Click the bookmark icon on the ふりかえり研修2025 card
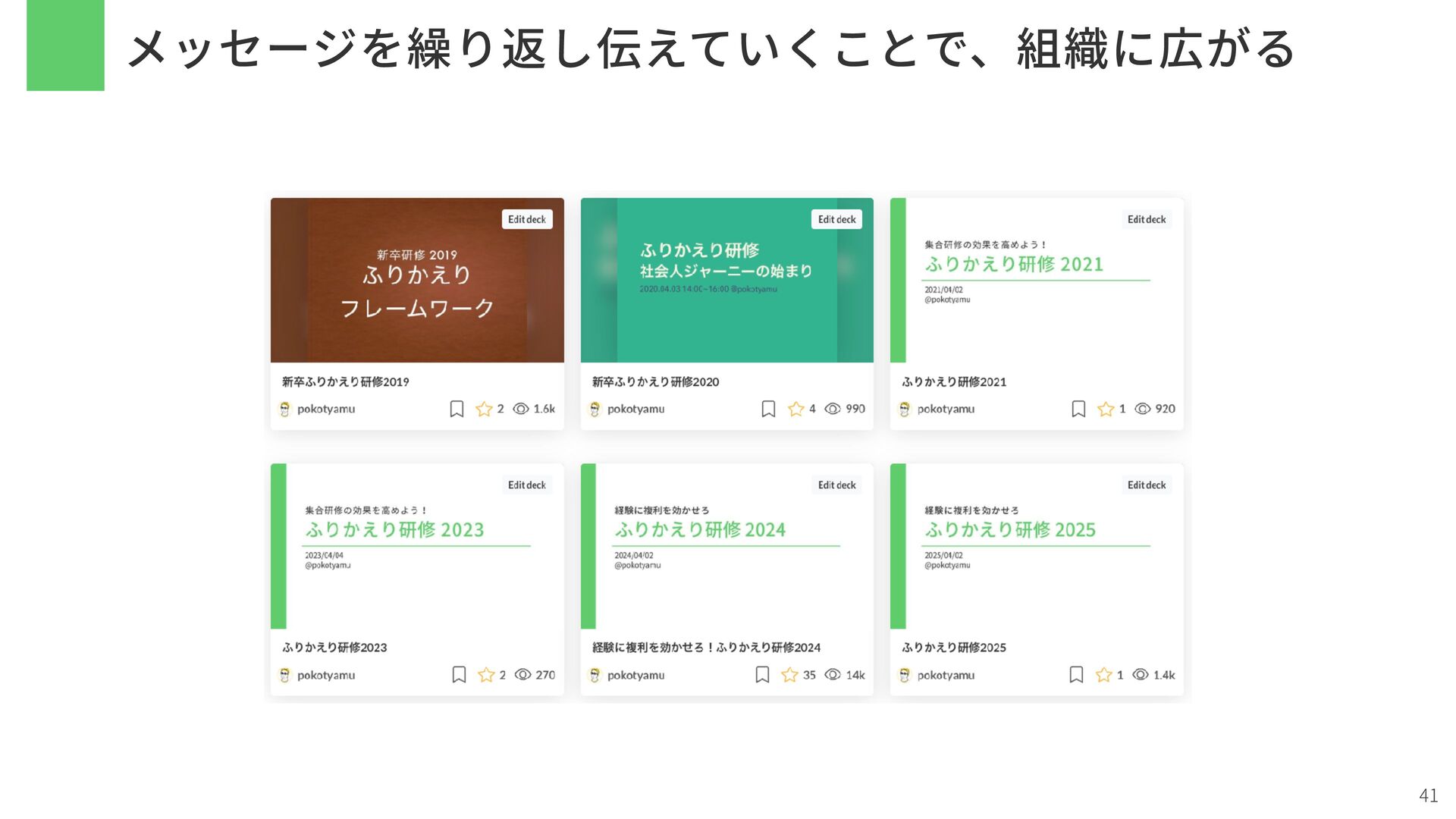The image size is (1456, 819). 1076,675
